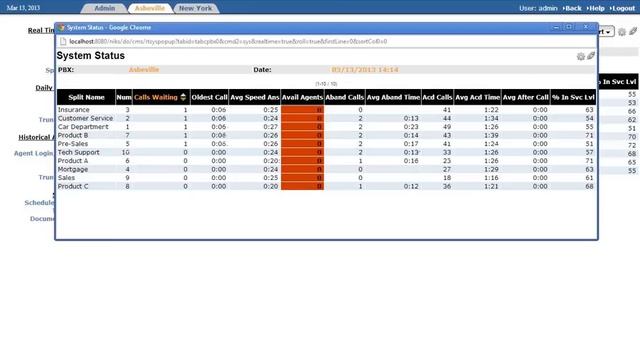The image size is (640, 360).
Task: Click the System Status page heading
Action: [91, 56]
